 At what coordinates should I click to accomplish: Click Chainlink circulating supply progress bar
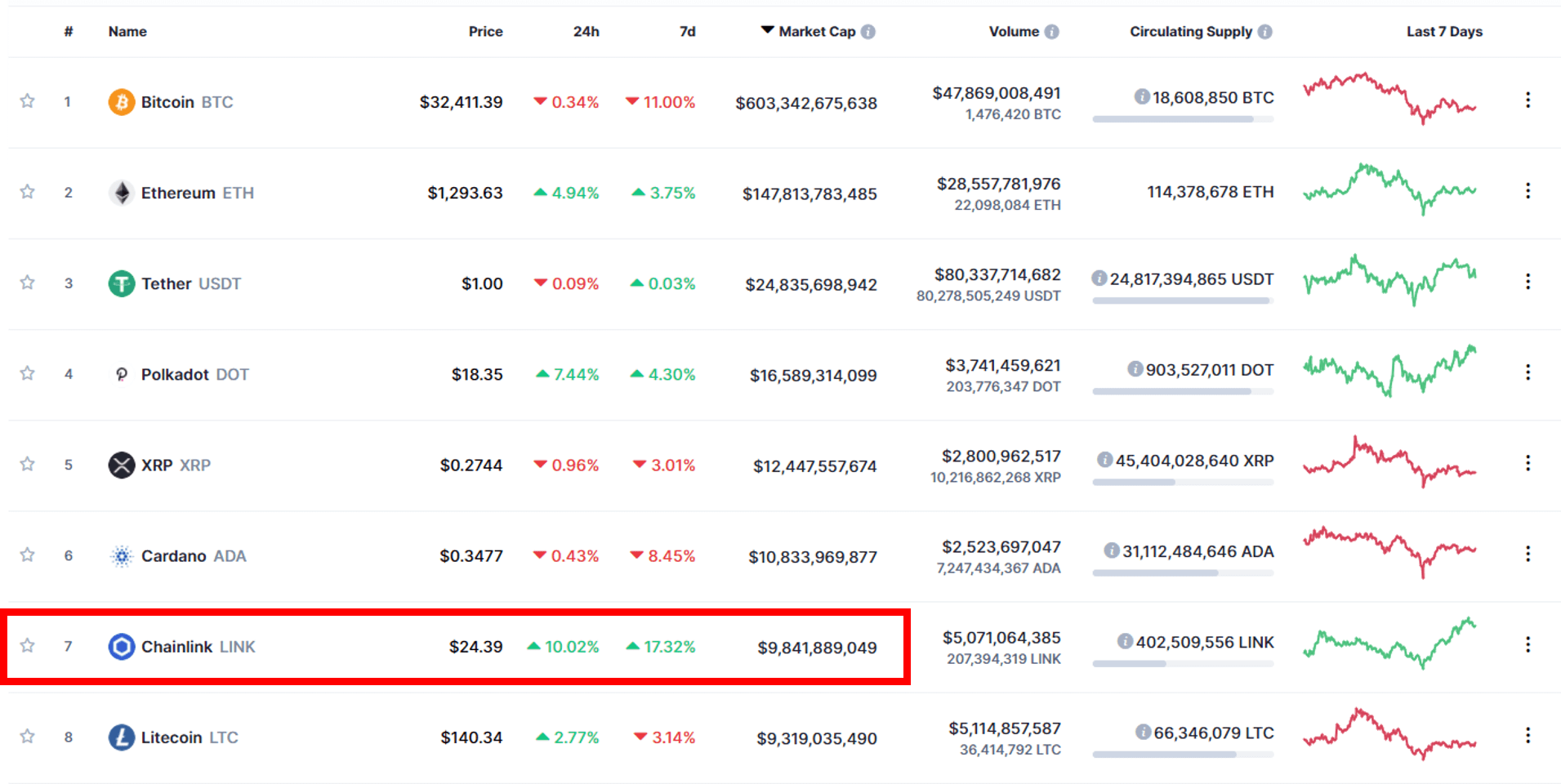[x=1183, y=664]
